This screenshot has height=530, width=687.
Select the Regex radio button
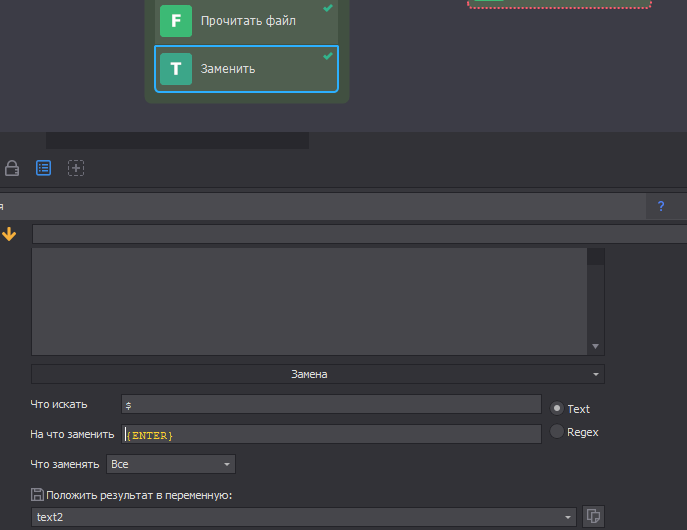pos(557,432)
